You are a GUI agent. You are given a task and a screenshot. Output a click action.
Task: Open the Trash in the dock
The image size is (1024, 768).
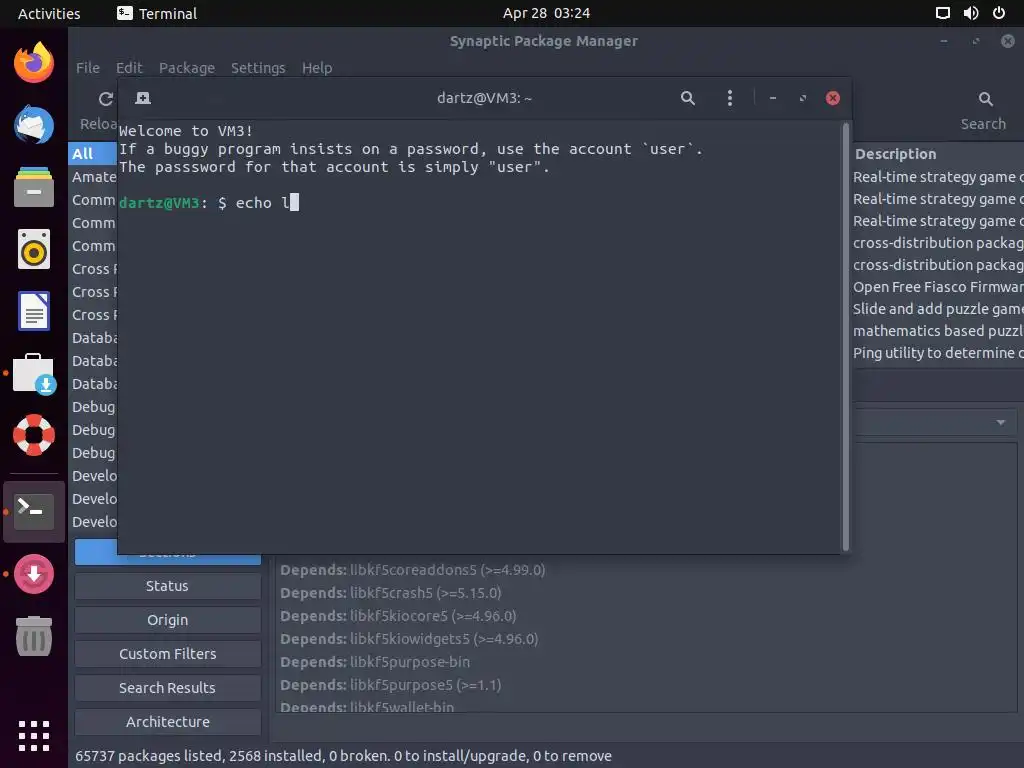[x=34, y=636]
